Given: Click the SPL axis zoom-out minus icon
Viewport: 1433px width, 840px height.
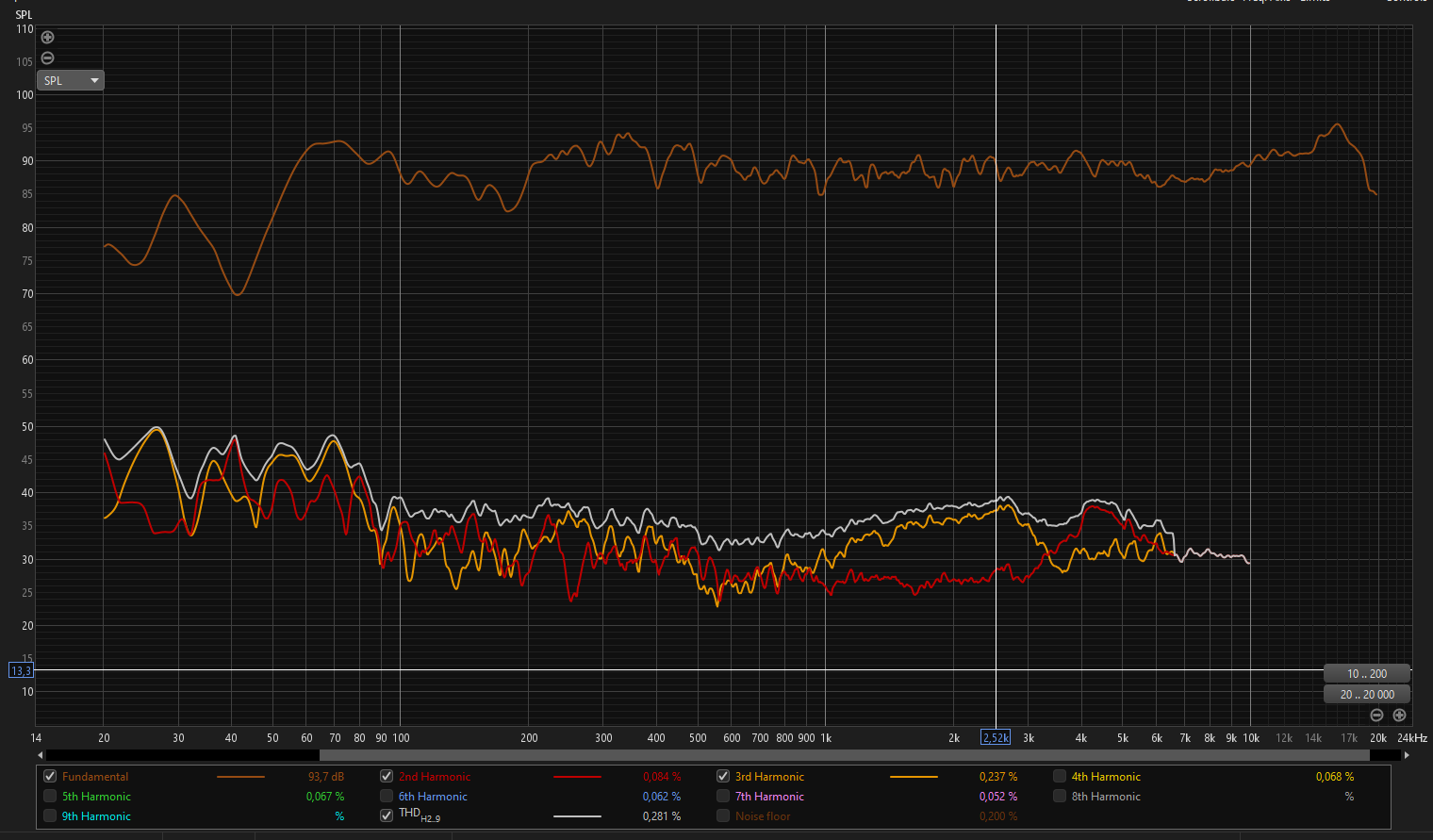Looking at the screenshot, I should [47, 58].
